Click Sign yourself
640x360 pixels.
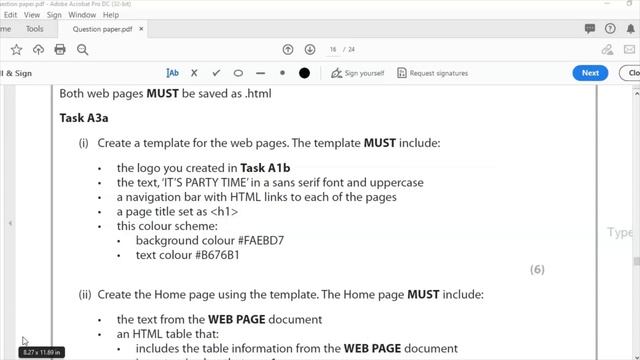click(358, 73)
